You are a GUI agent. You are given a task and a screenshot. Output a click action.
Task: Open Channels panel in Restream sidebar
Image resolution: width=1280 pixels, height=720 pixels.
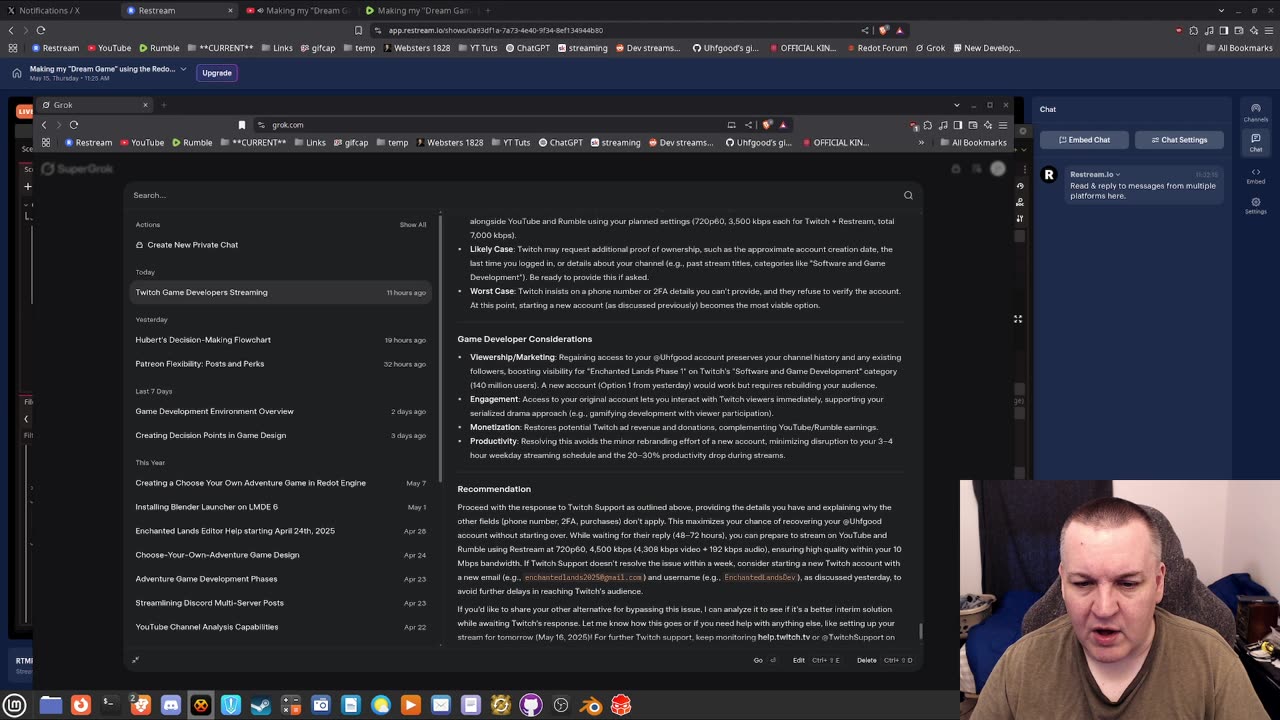pyautogui.click(x=1256, y=112)
